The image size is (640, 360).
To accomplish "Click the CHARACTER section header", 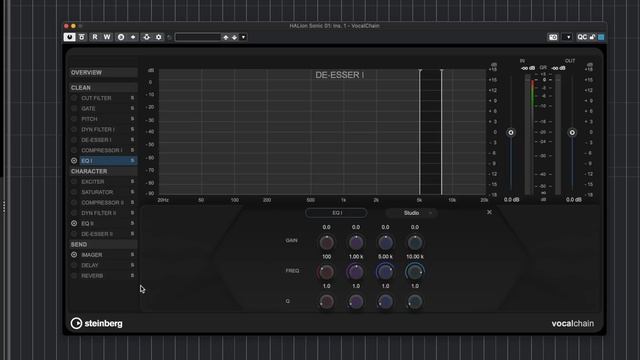I will point(103,171).
